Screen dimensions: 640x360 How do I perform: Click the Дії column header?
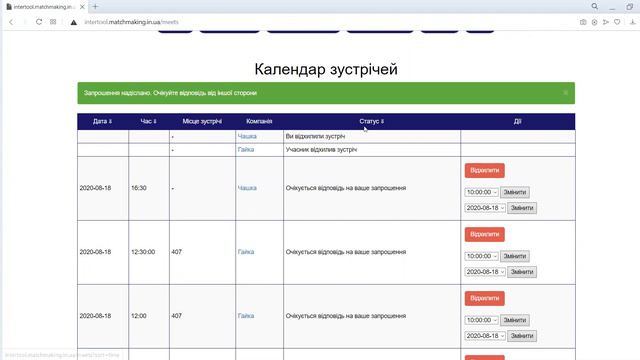pos(518,121)
